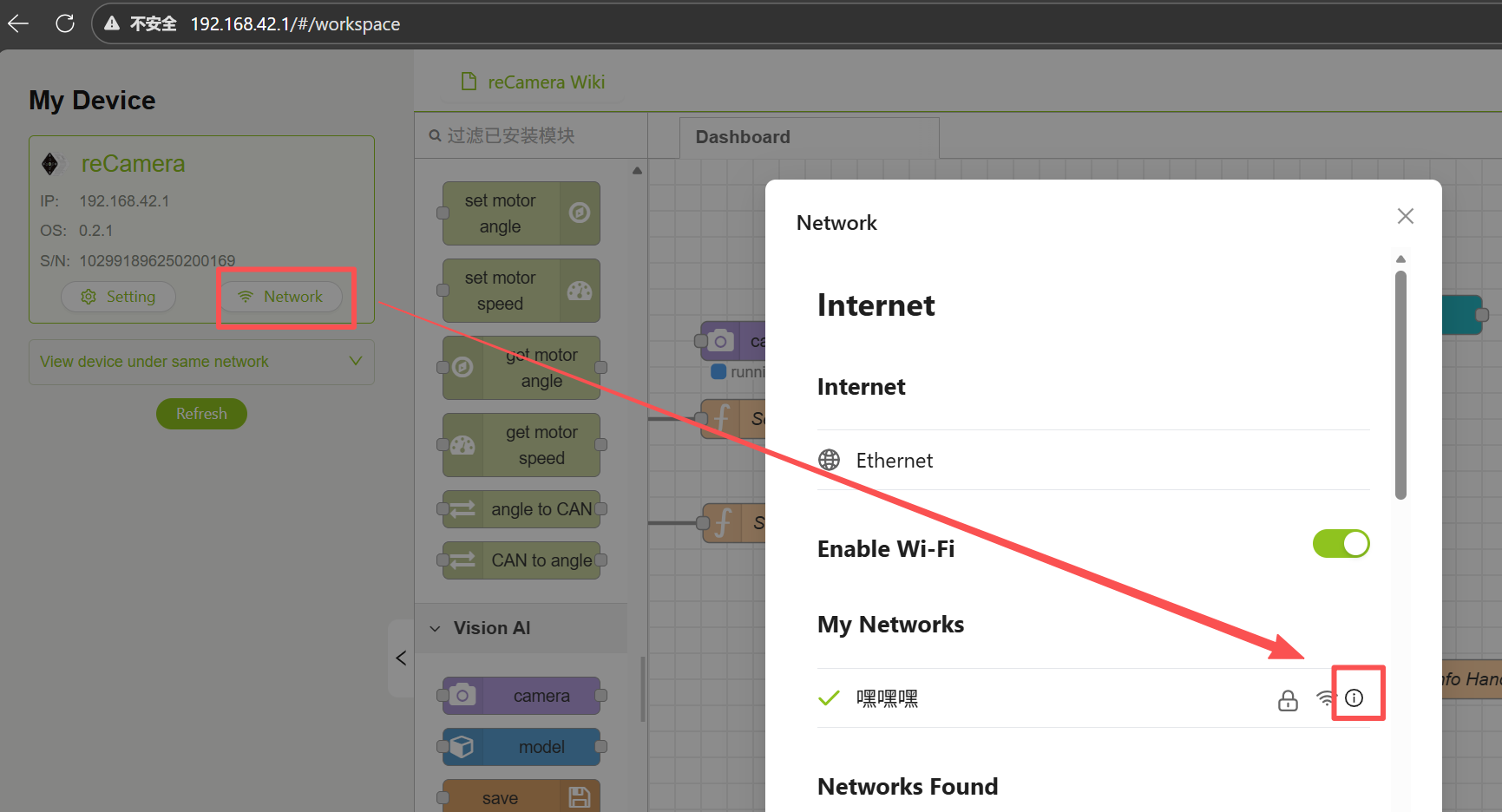Click the info icon beside connected Wi-Fi network

point(1354,698)
